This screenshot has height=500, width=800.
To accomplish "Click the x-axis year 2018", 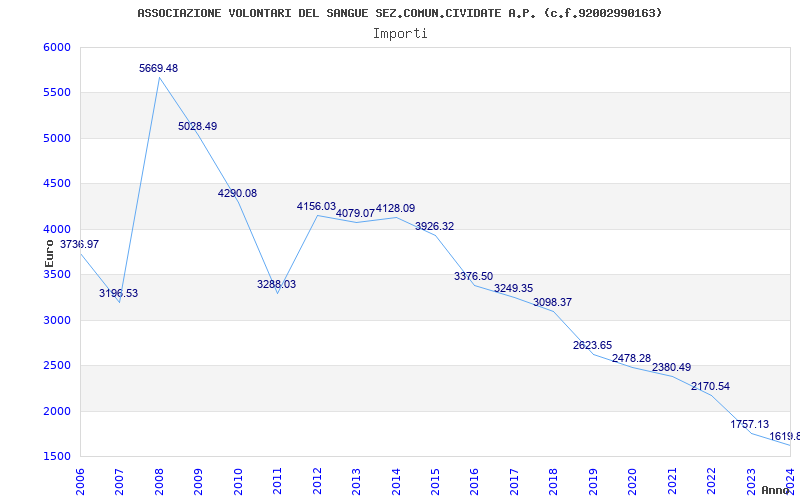I will pyautogui.click(x=554, y=482).
